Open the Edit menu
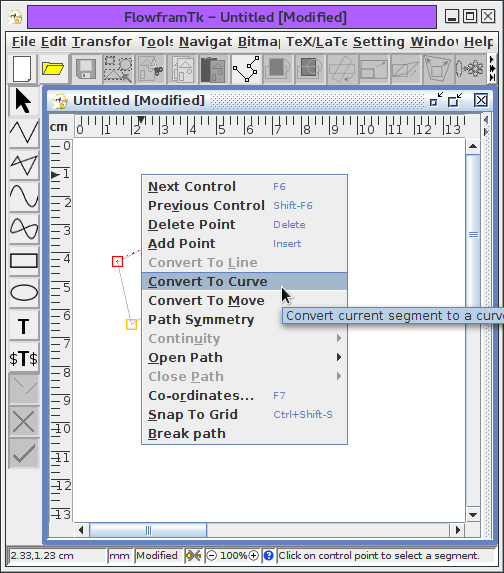 tap(53, 42)
